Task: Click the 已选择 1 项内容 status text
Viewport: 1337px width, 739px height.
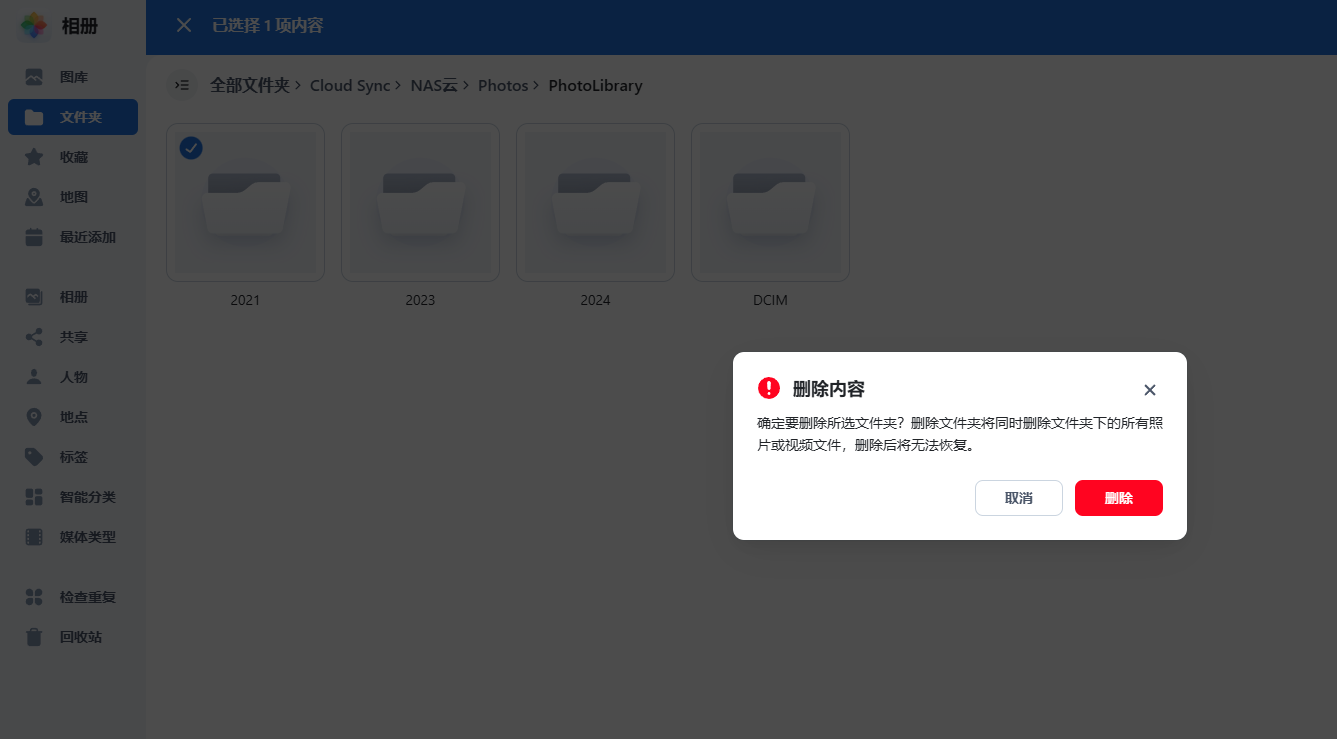Action: pyautogui.click(x=267, y=25)
